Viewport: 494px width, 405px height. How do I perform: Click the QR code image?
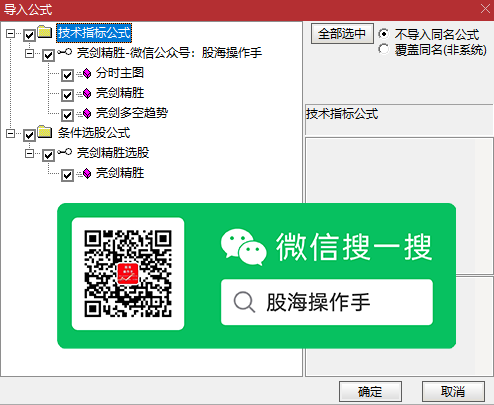(128, 274)
